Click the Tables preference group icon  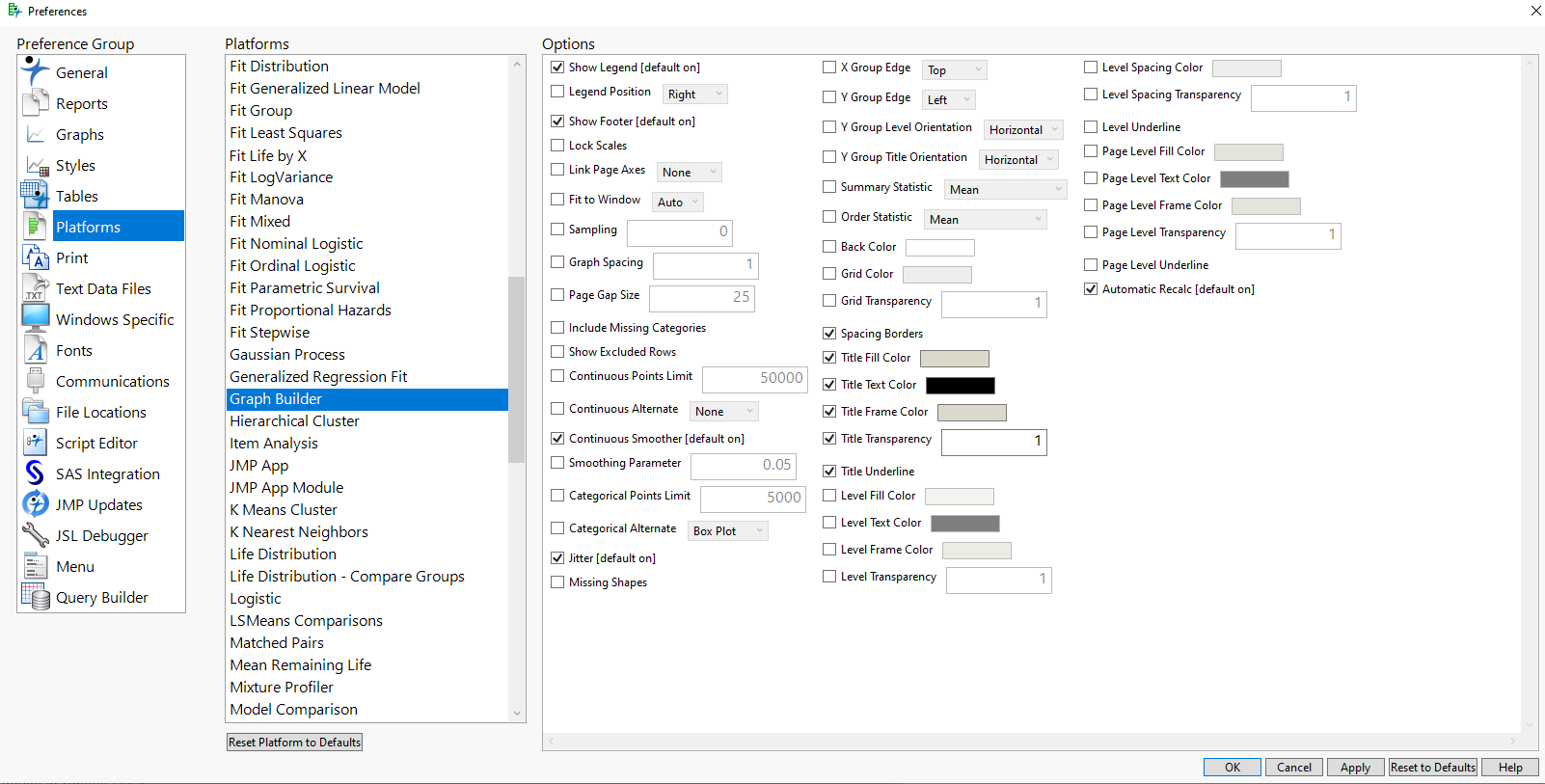tap(36, 196)
